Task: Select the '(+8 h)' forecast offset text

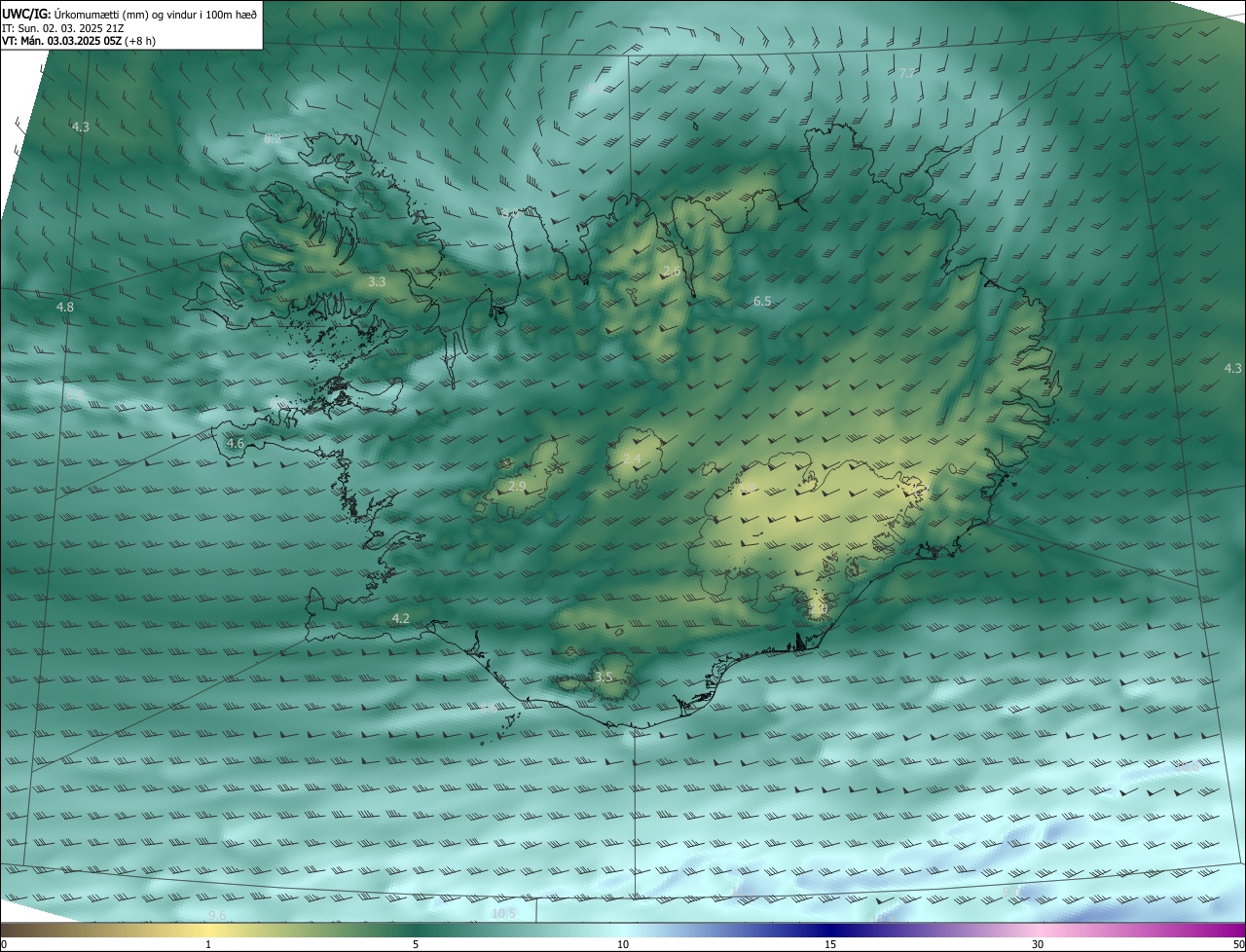Action: [140, 41]
